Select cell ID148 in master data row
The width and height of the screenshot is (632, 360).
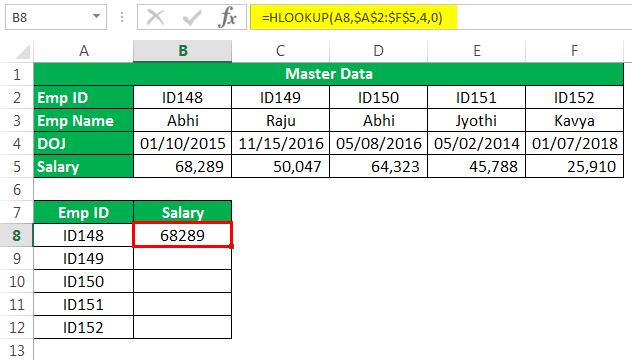click(x=183, y=97)
